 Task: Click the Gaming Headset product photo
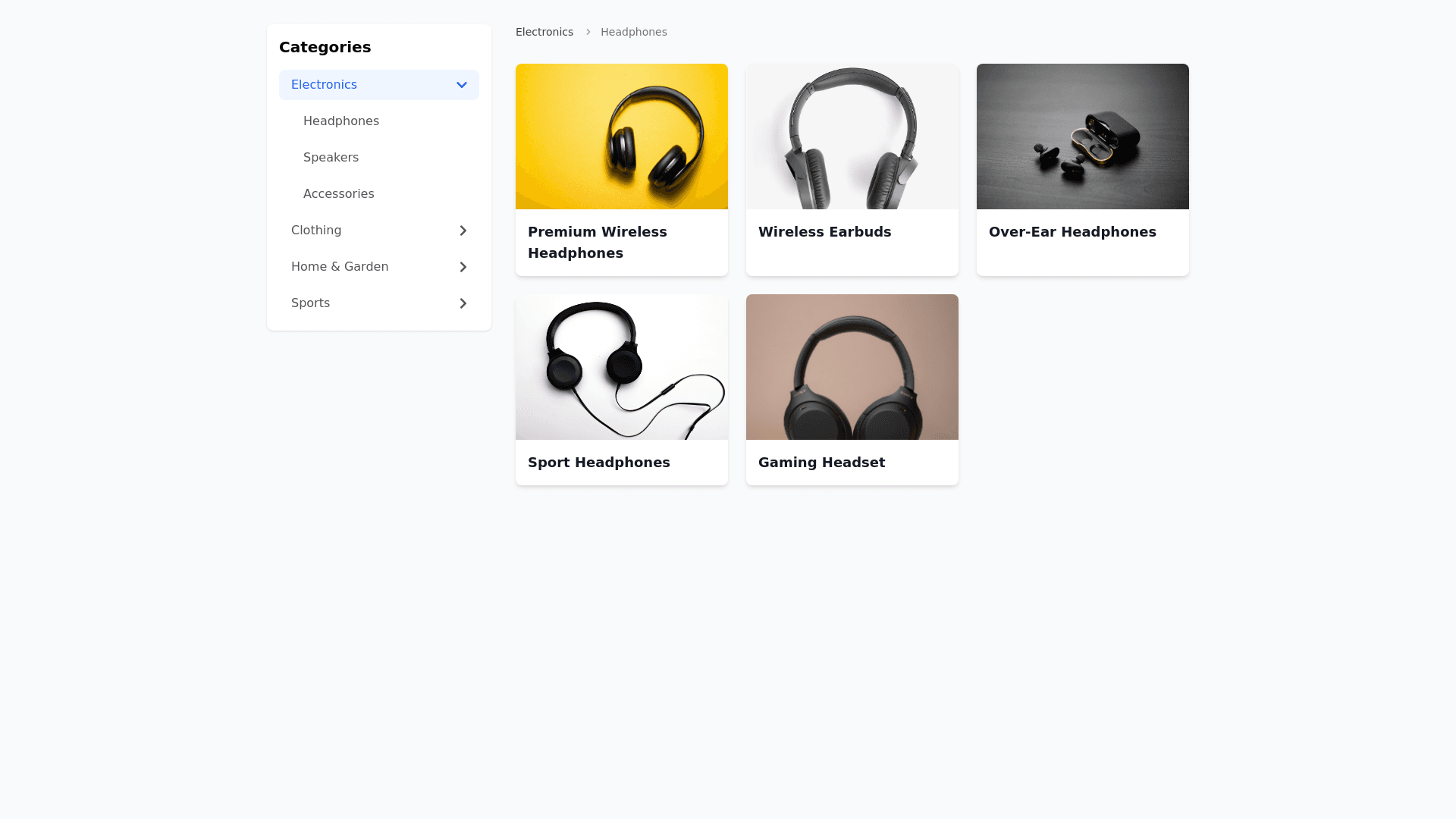click(x=852, y=367)
